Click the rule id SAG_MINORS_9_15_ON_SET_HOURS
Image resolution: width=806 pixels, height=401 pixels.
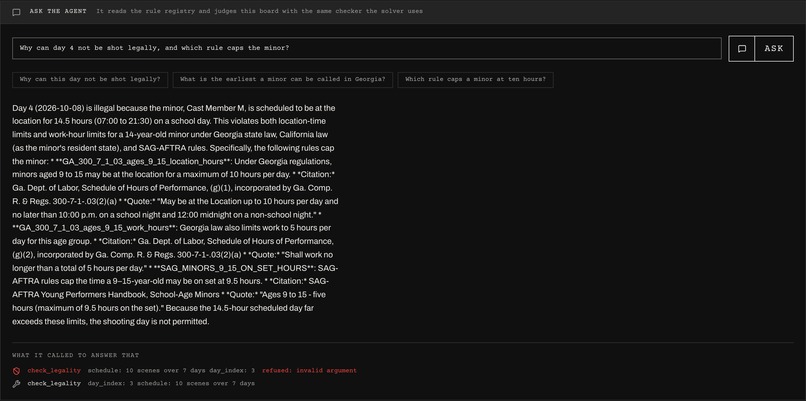(234, 268)
